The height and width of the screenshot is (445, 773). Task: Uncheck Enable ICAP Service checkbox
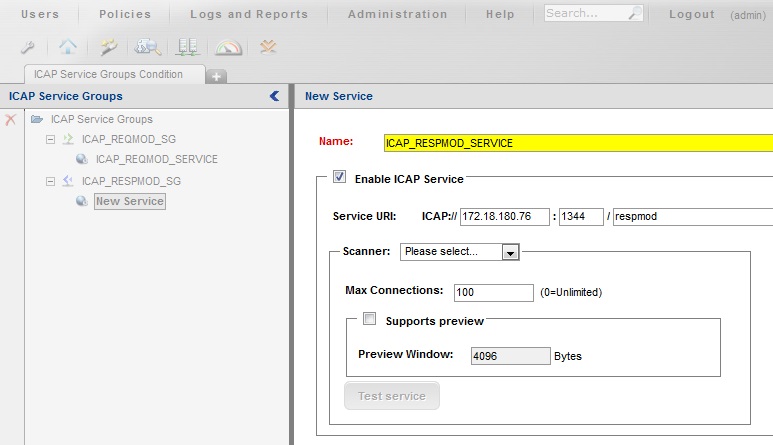(x=339, y=177)
